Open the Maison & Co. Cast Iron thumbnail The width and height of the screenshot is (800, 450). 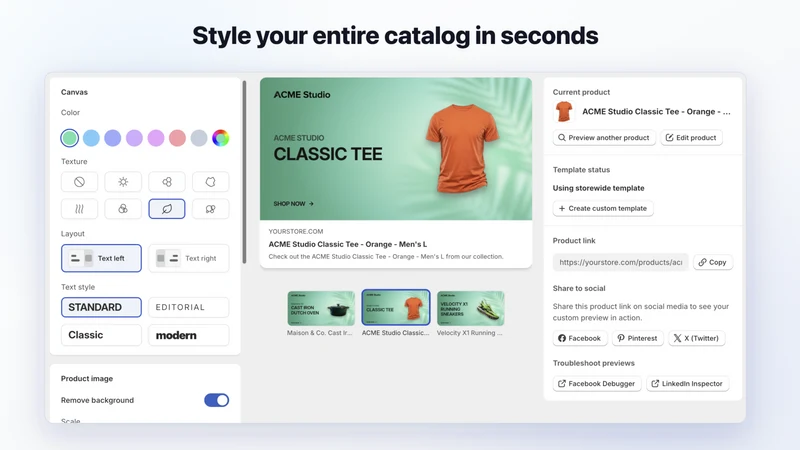pos(321,308)
